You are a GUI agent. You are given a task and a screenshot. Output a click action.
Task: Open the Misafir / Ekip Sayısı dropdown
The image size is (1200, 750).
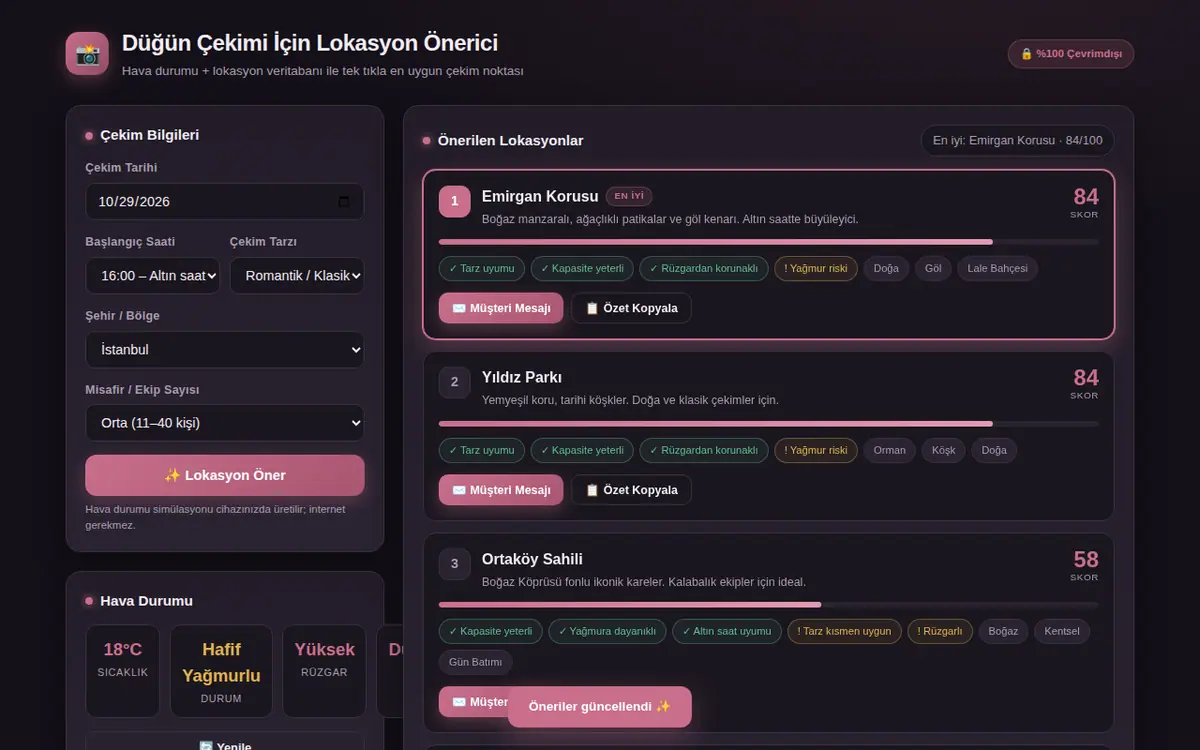coord(225,423)
